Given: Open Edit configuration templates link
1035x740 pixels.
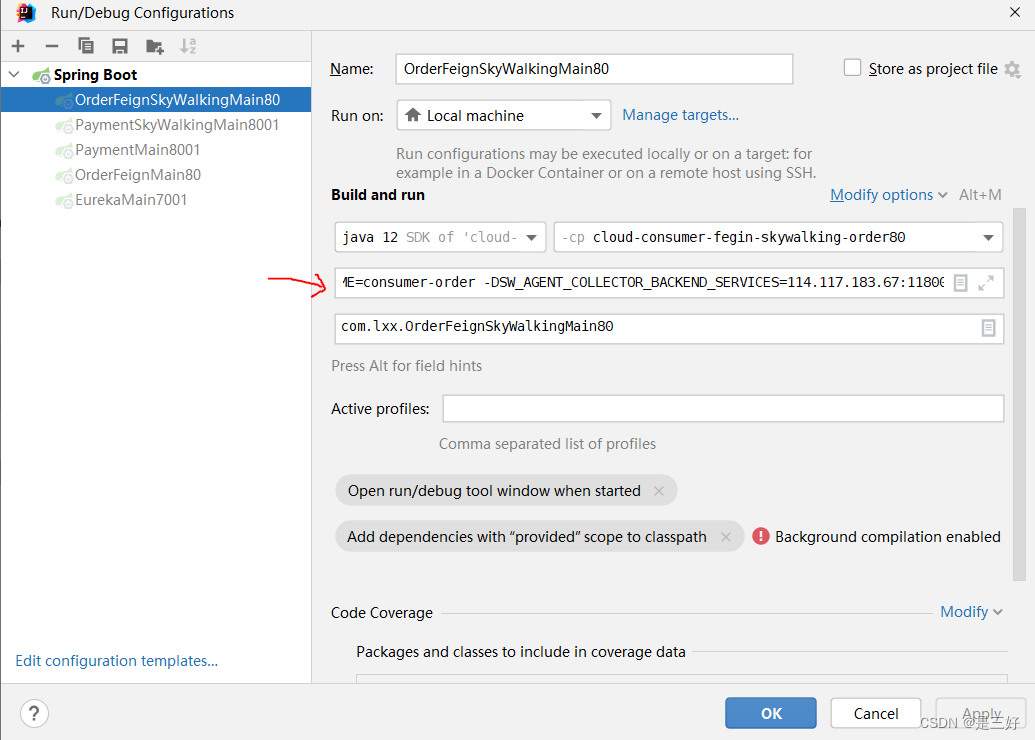Looking at the screenshot, I should point(117,661).
